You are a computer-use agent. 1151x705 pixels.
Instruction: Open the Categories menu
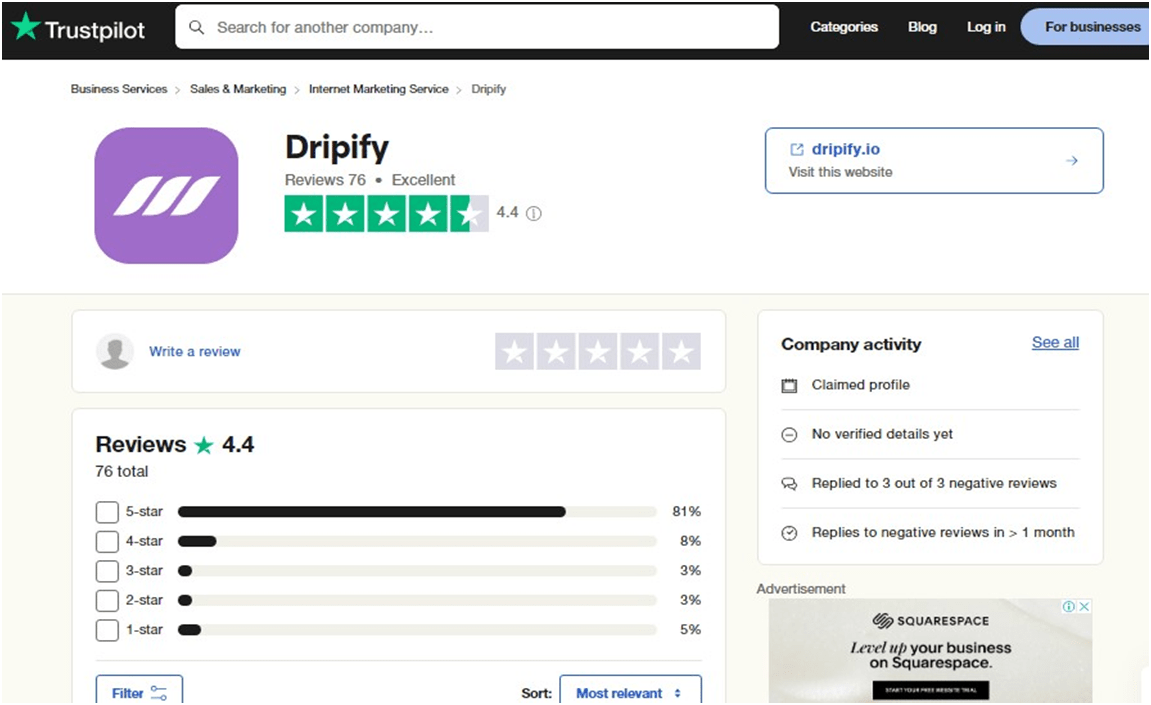click(843, 27)
